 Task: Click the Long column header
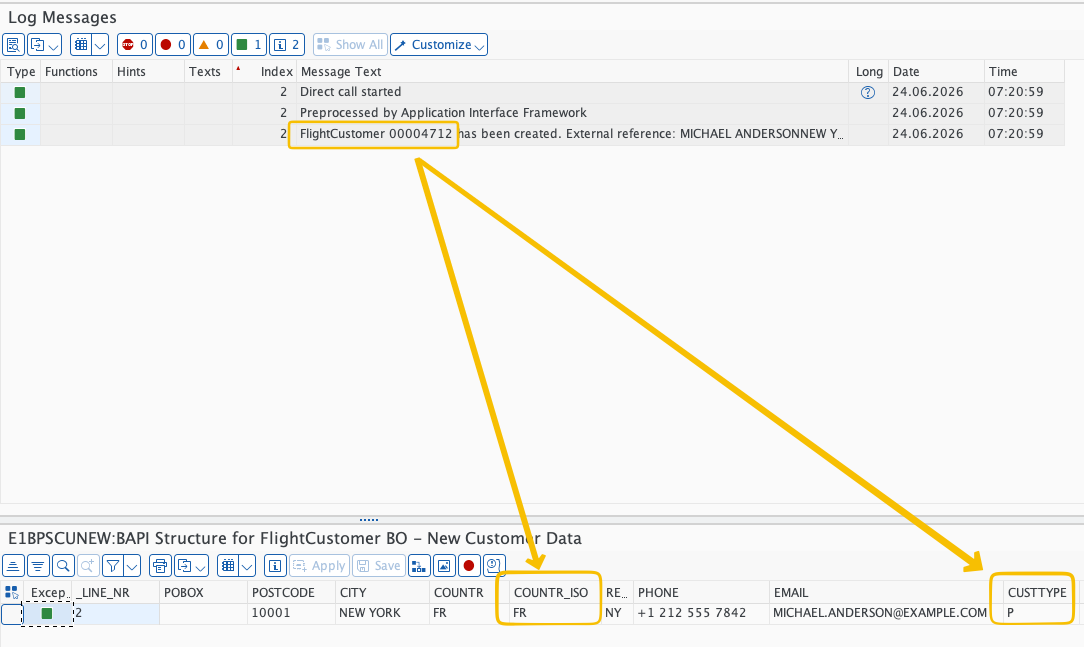click(x=869, y=71)
